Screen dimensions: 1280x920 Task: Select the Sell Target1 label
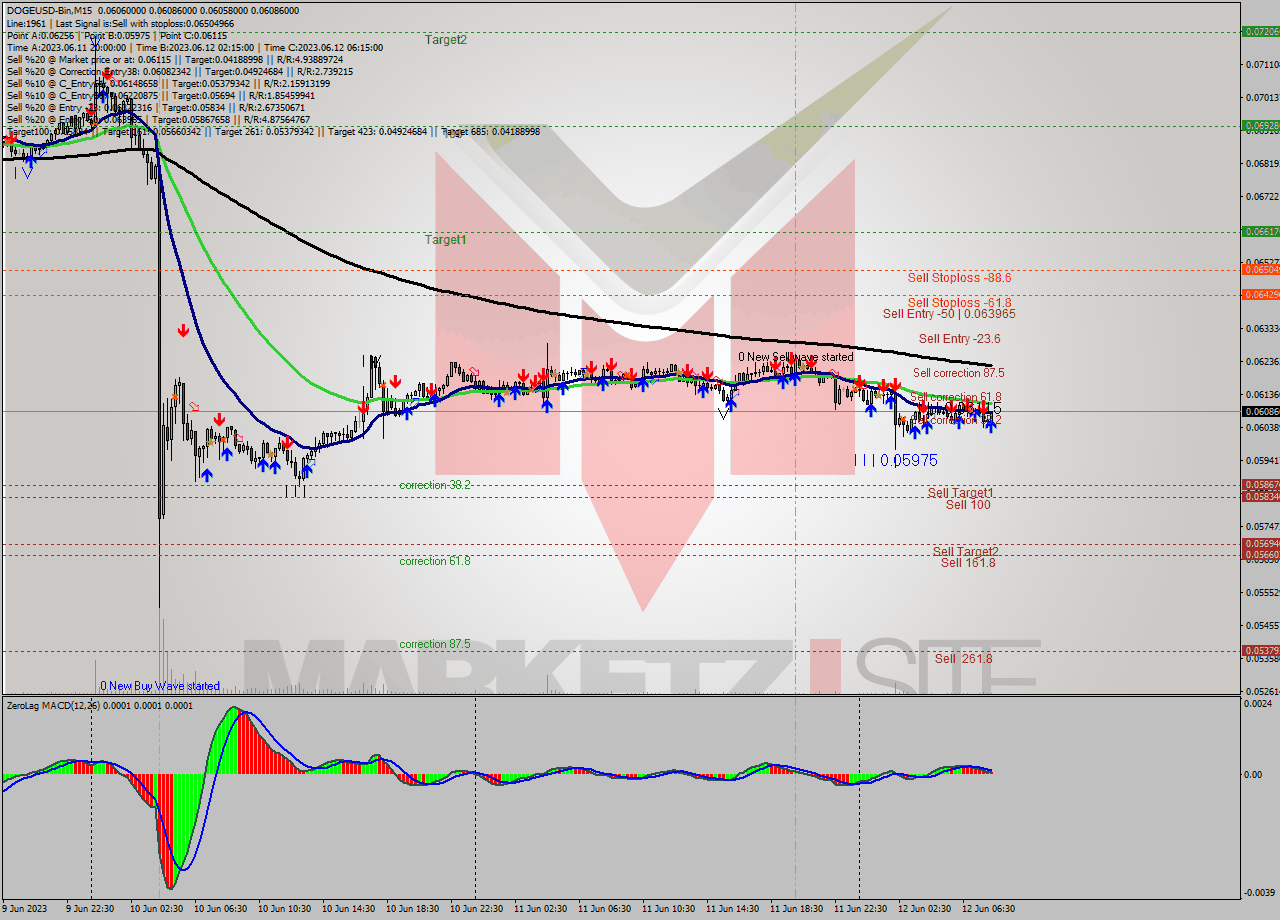point(960,493)
